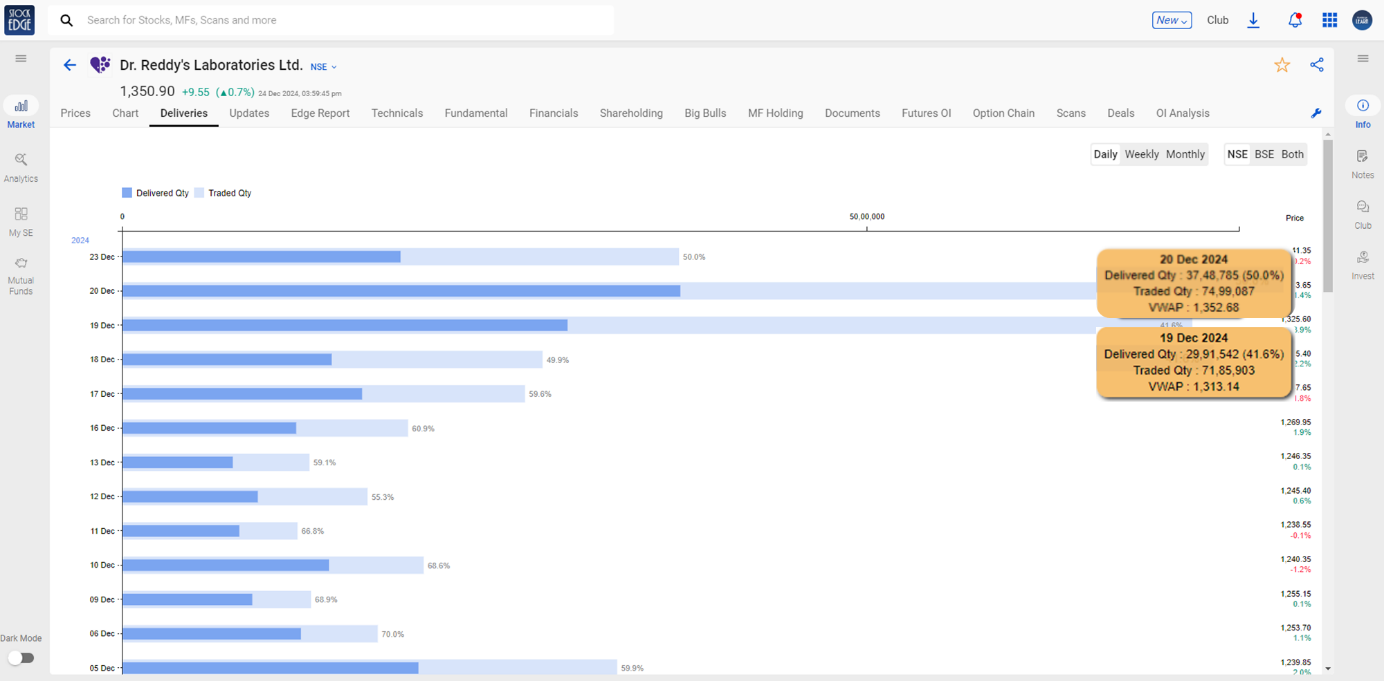Expand the NSE exchange dropdown
This screenshot has width=1384, height=681.
[324, 67]
